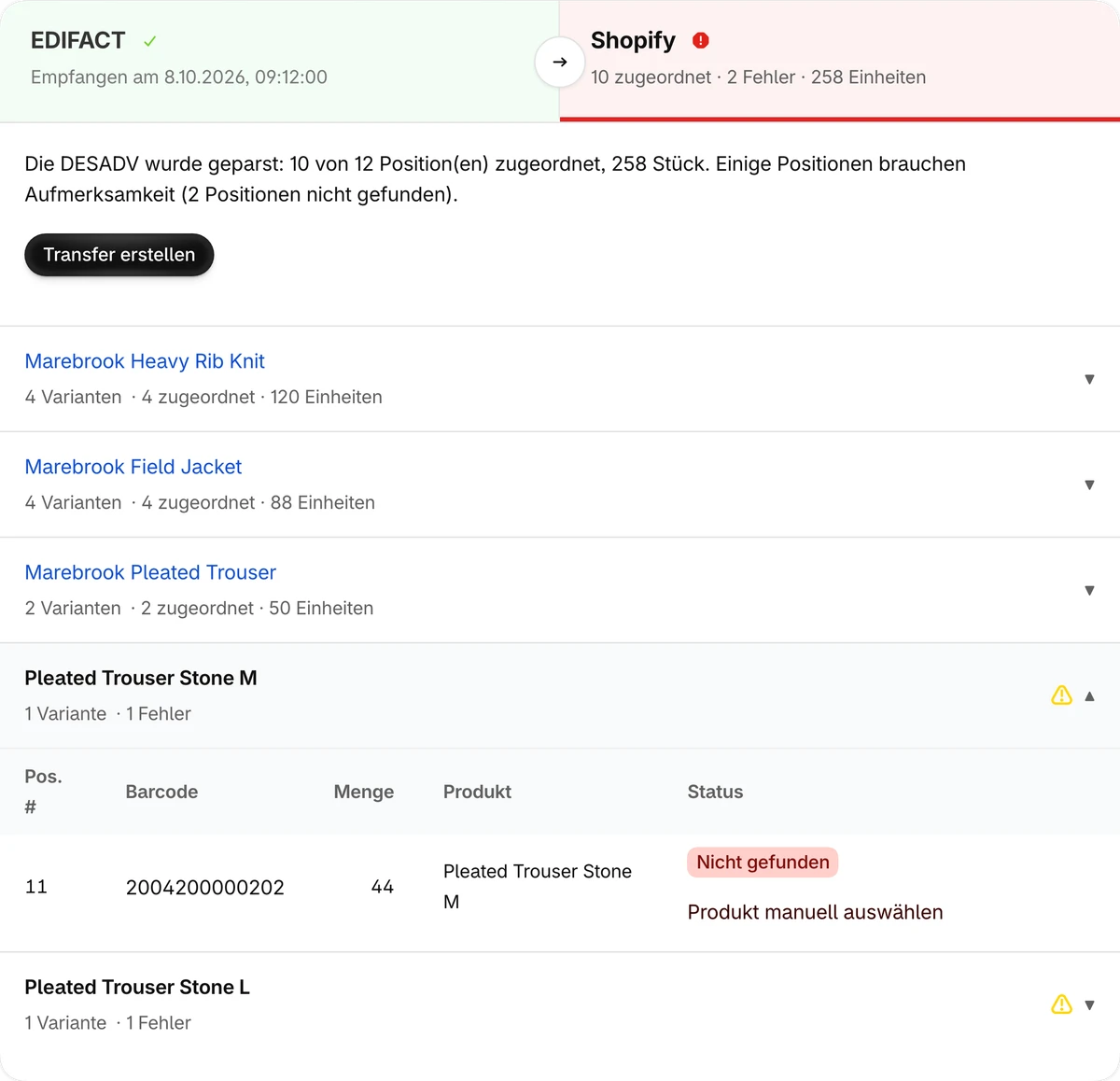Expand the Marebrook Pleated Trouser group

coord(1089,590)
